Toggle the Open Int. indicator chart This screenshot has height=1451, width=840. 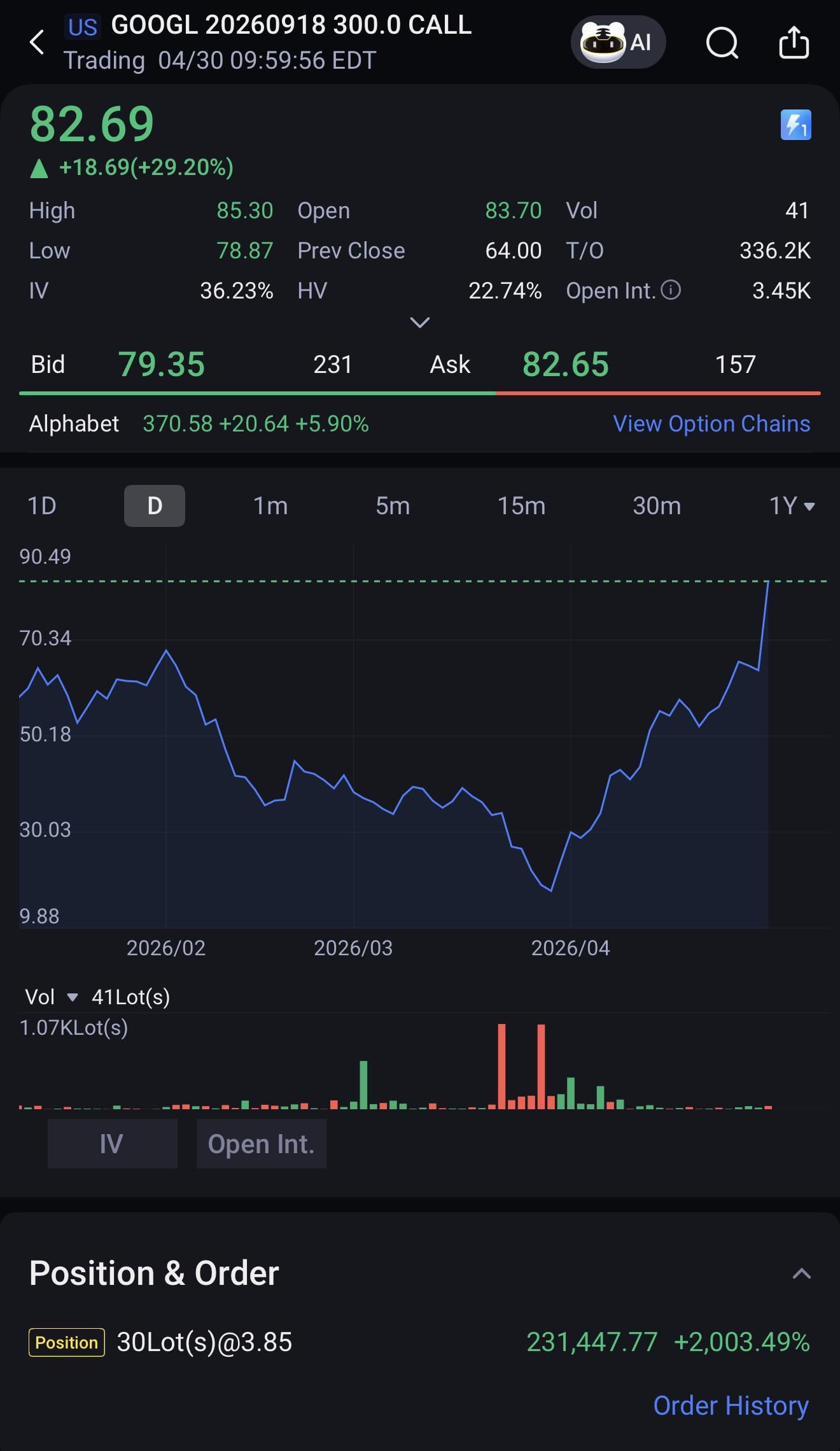[x=261, y=1144]
